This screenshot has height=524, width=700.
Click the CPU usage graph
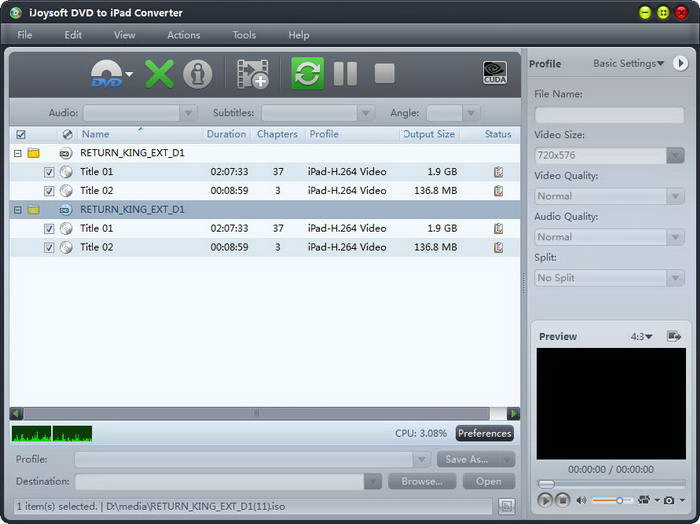pos(52,433)
